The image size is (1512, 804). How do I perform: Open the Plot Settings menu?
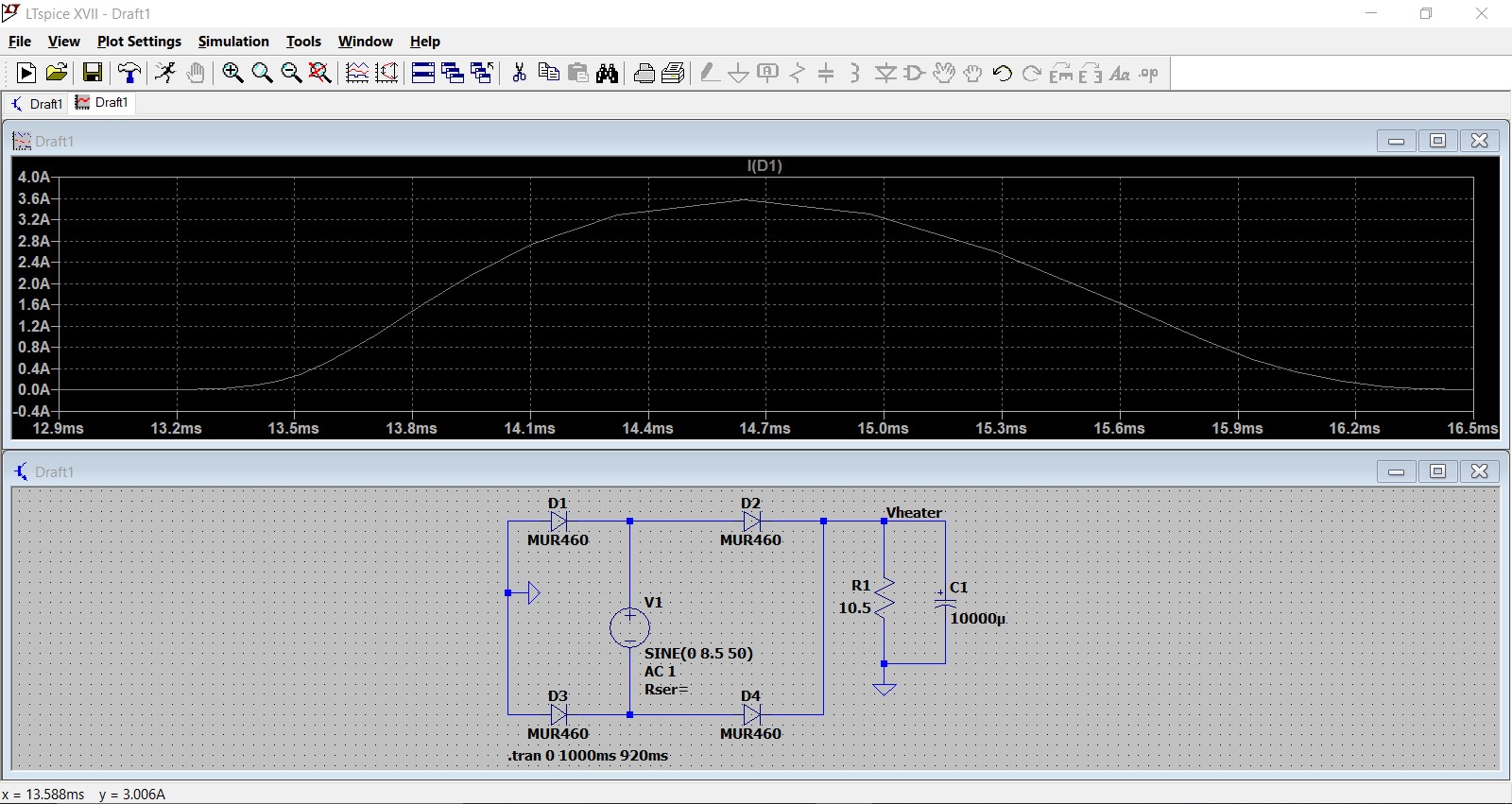point(139,42)
